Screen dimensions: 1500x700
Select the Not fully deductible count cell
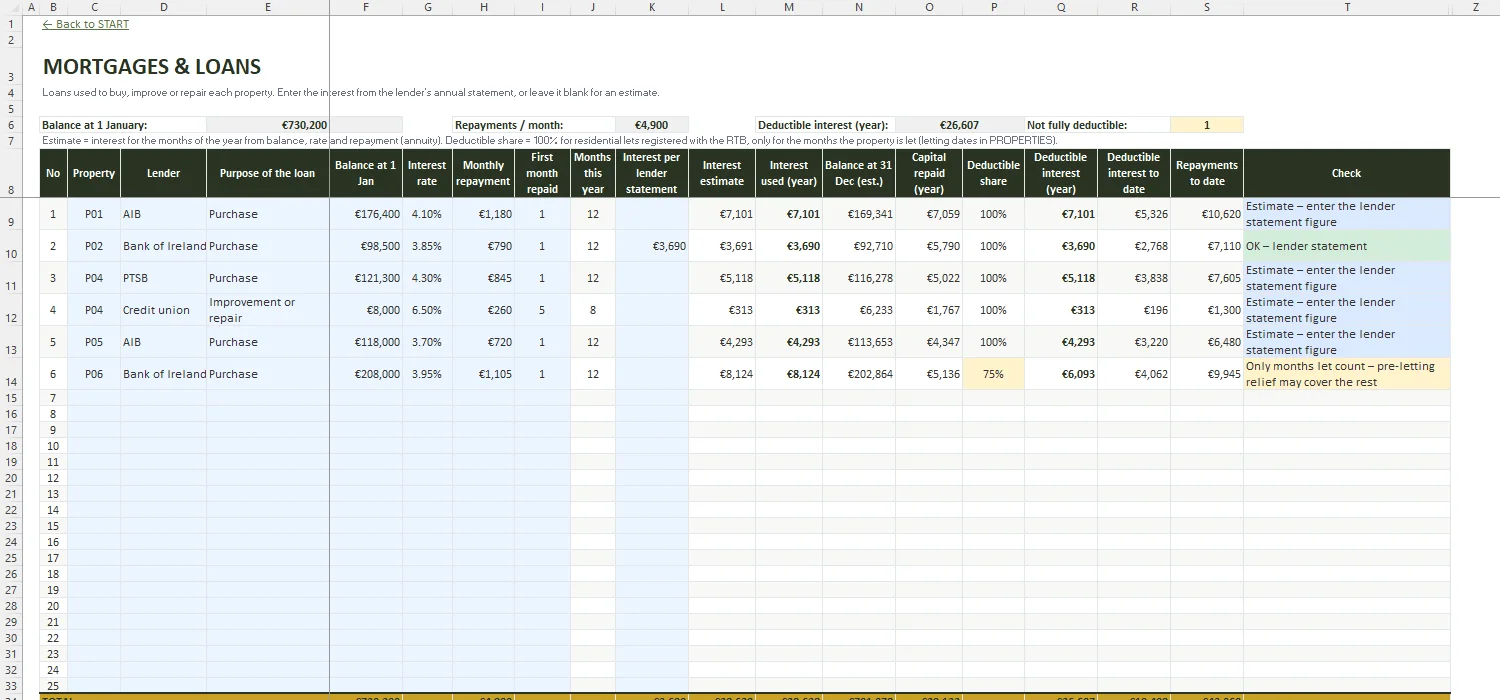point(1206,125)
